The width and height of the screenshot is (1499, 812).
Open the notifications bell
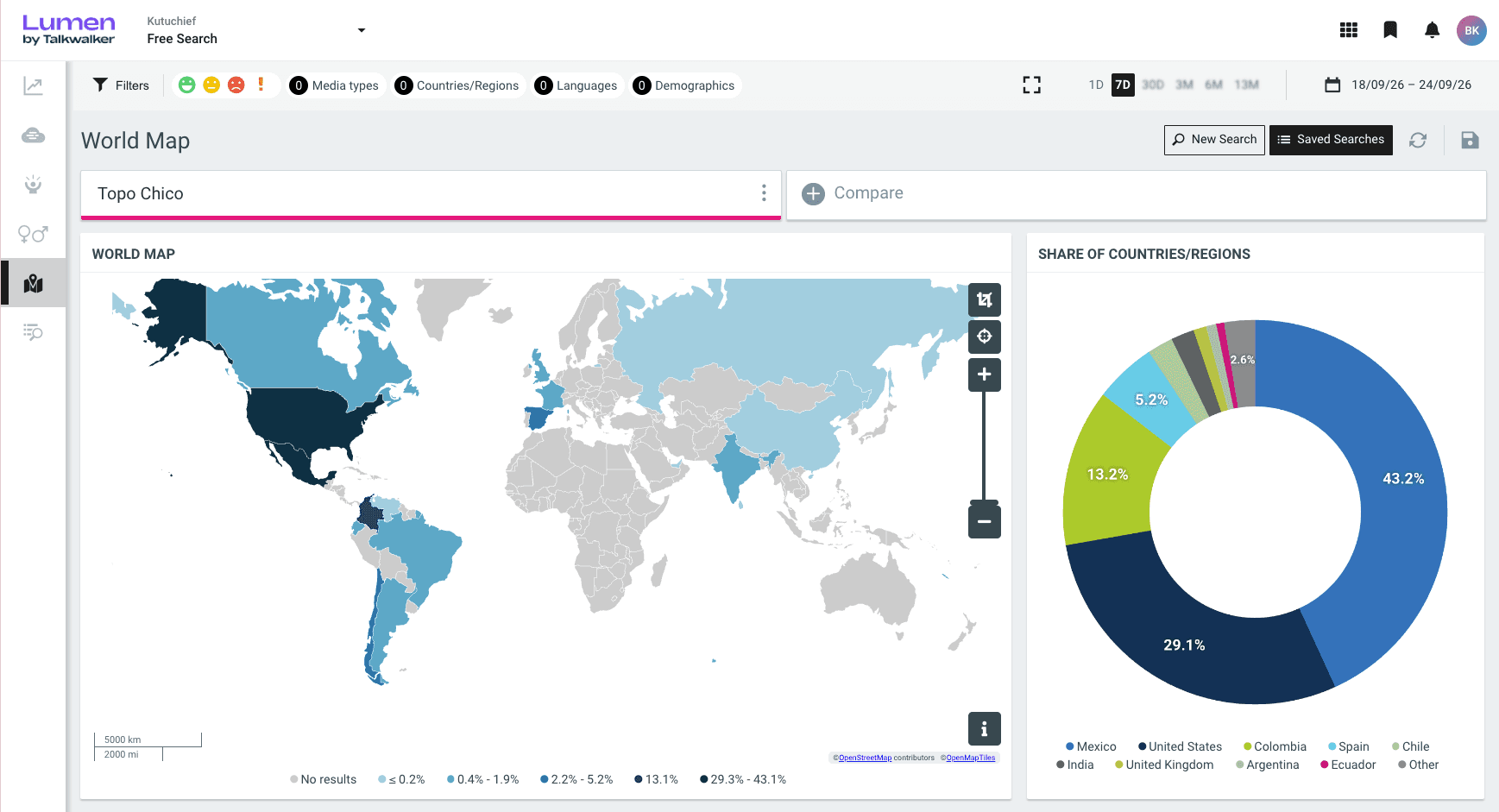[x=1432, y=30]
